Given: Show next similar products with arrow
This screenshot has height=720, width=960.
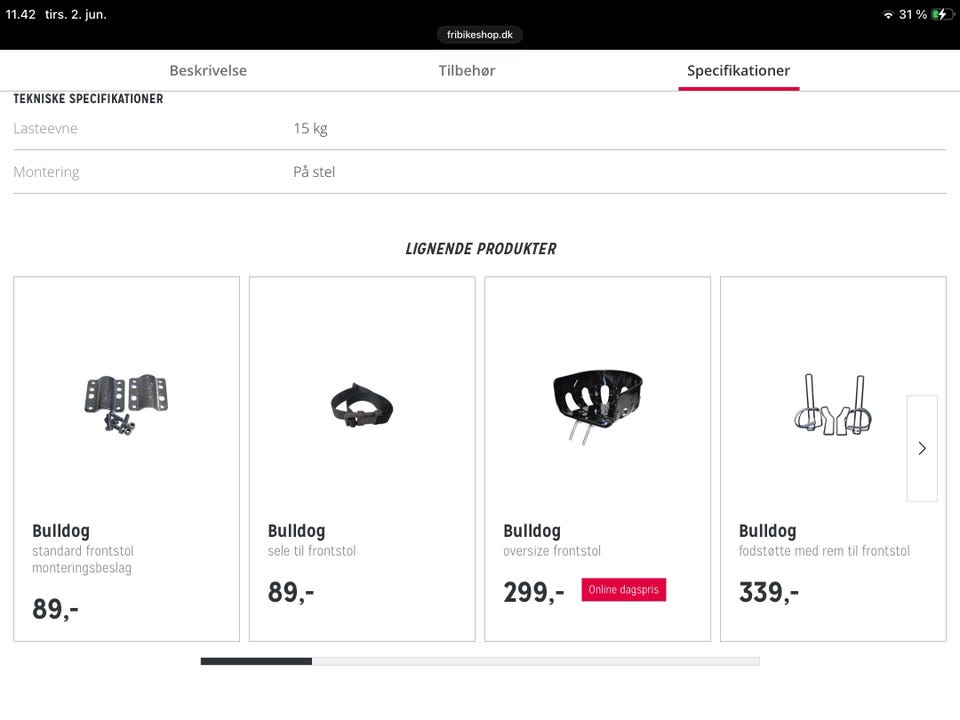Looking at the screenshot, I should [x=922, y=448].
